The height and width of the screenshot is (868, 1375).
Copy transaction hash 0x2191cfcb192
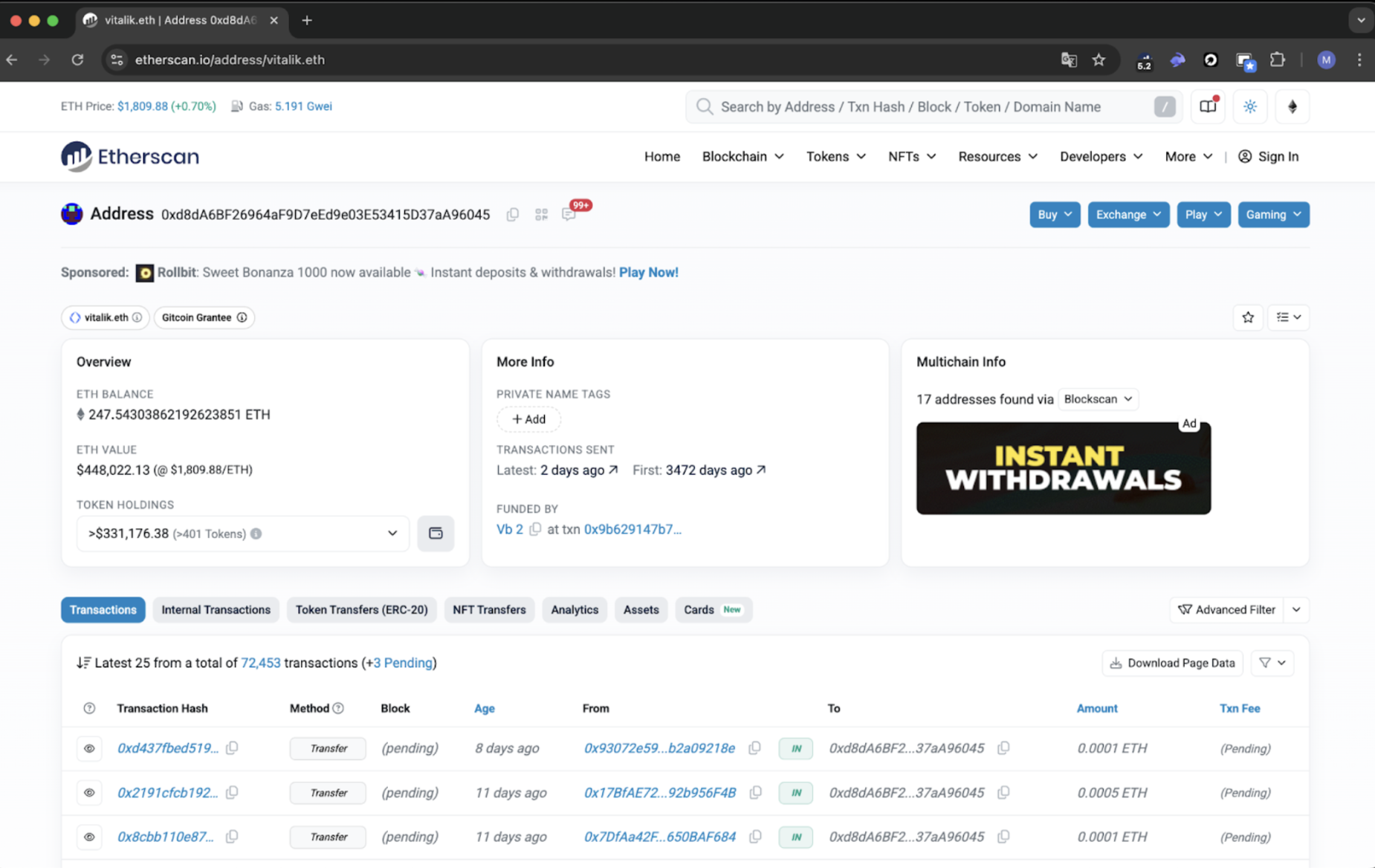tap(233, 792)
